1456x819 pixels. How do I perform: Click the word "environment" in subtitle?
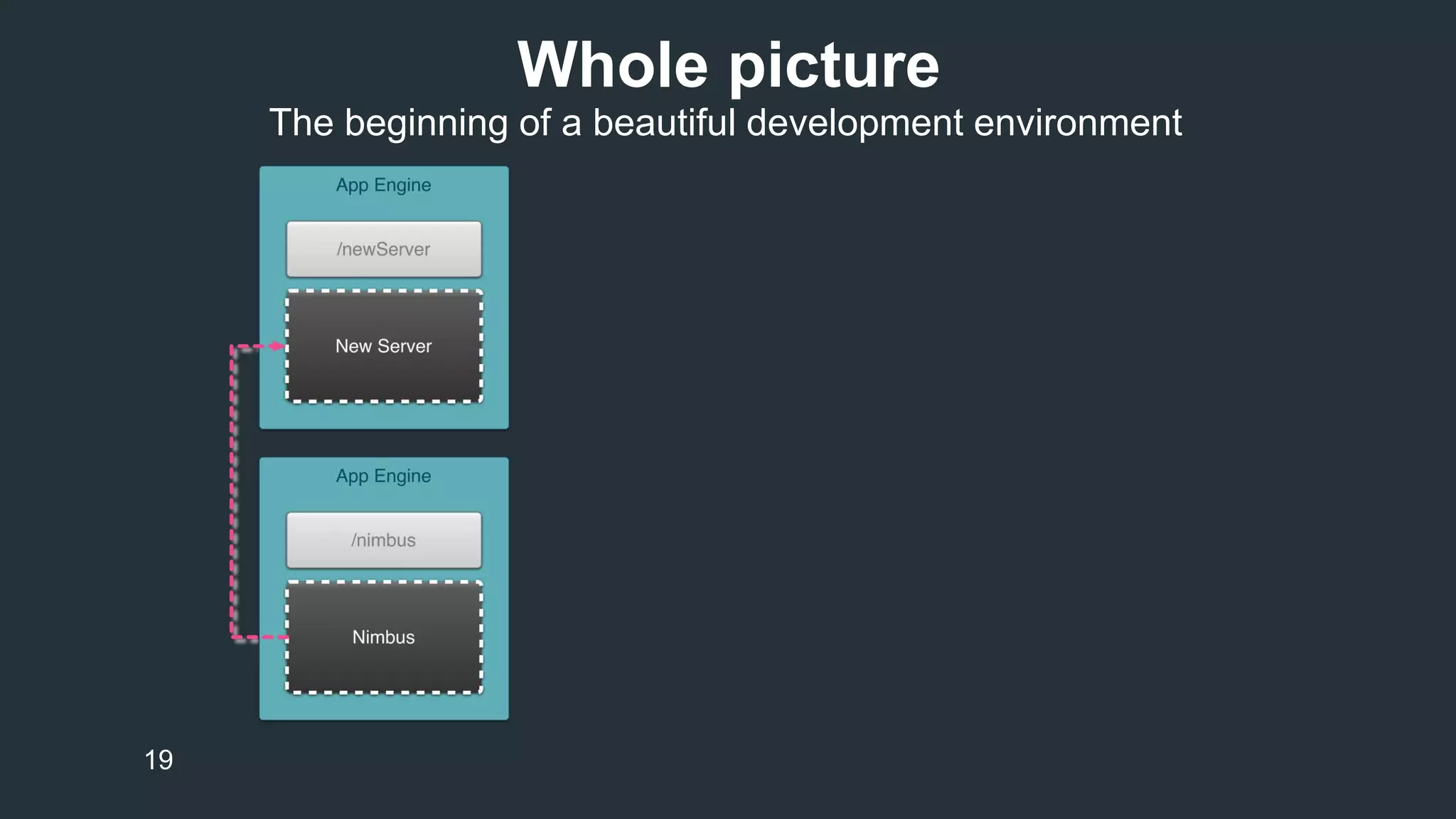coord(1077,122)
